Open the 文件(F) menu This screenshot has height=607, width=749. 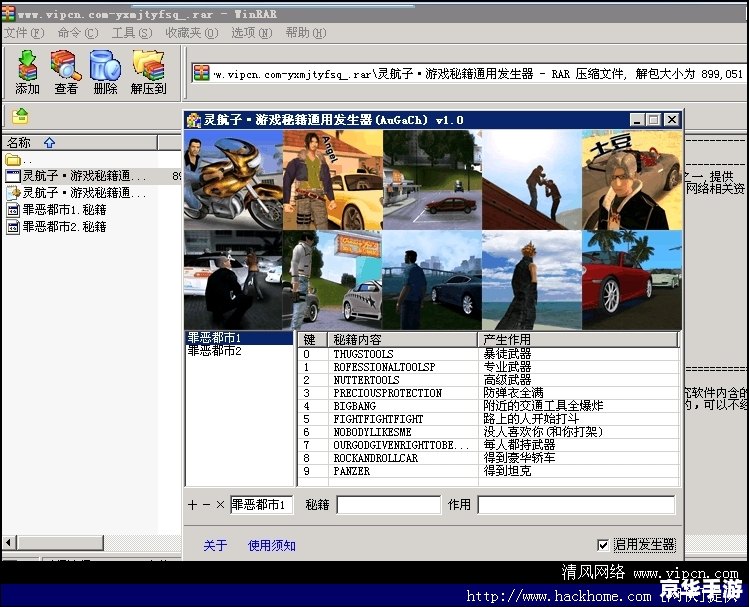click(24, 33)
